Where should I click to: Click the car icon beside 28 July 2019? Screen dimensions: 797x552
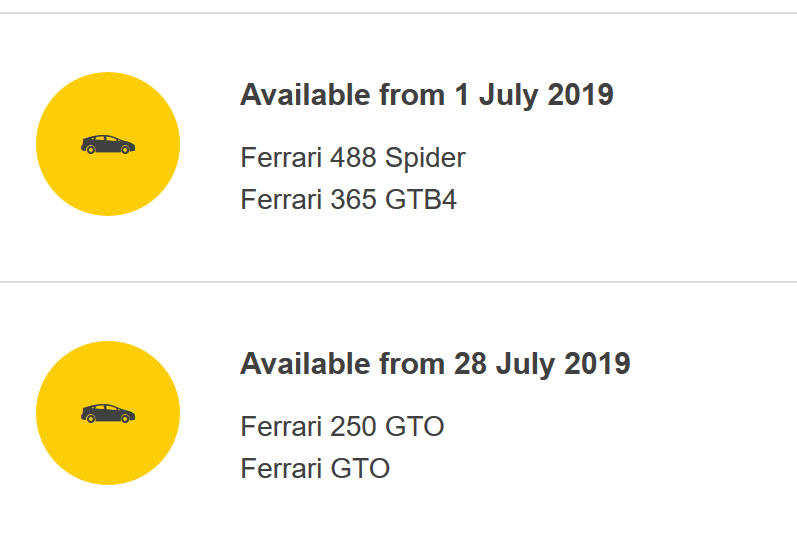point(108,413)
